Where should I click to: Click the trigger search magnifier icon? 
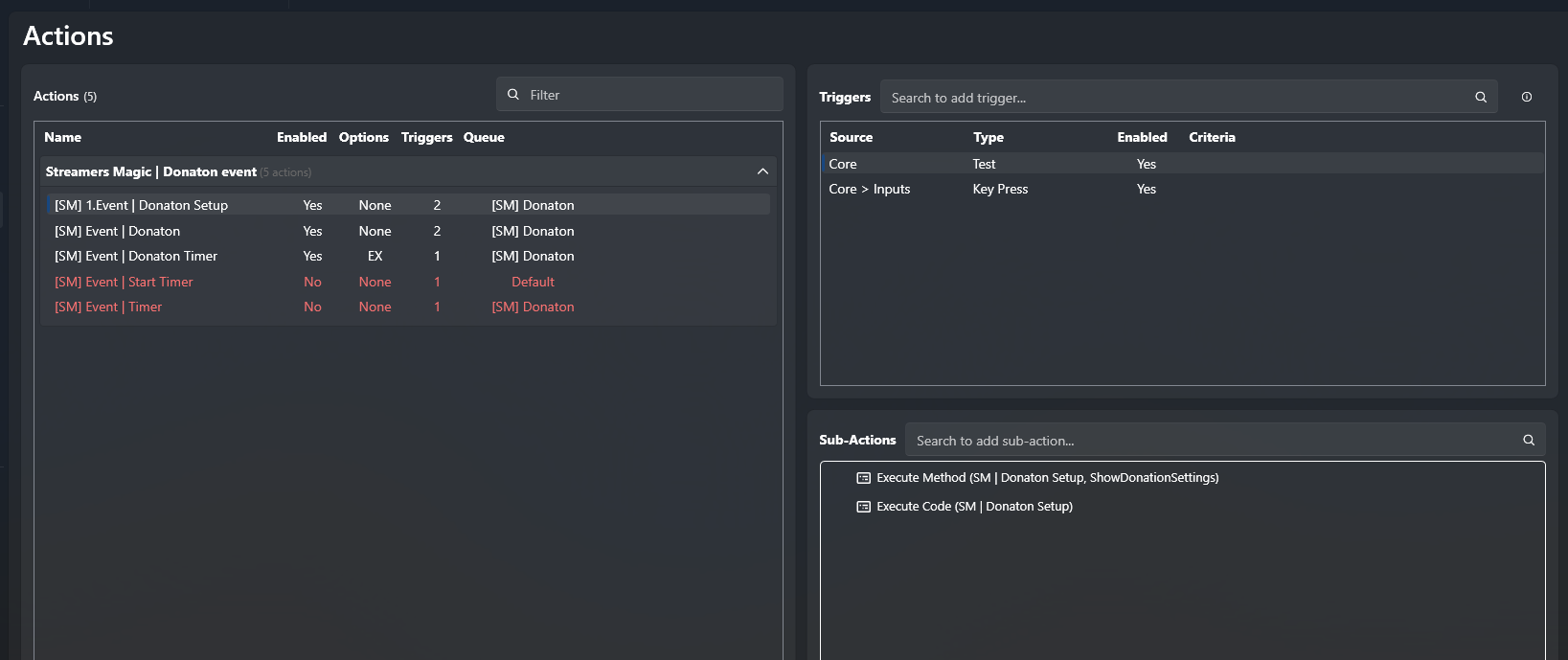point(1480,98)
